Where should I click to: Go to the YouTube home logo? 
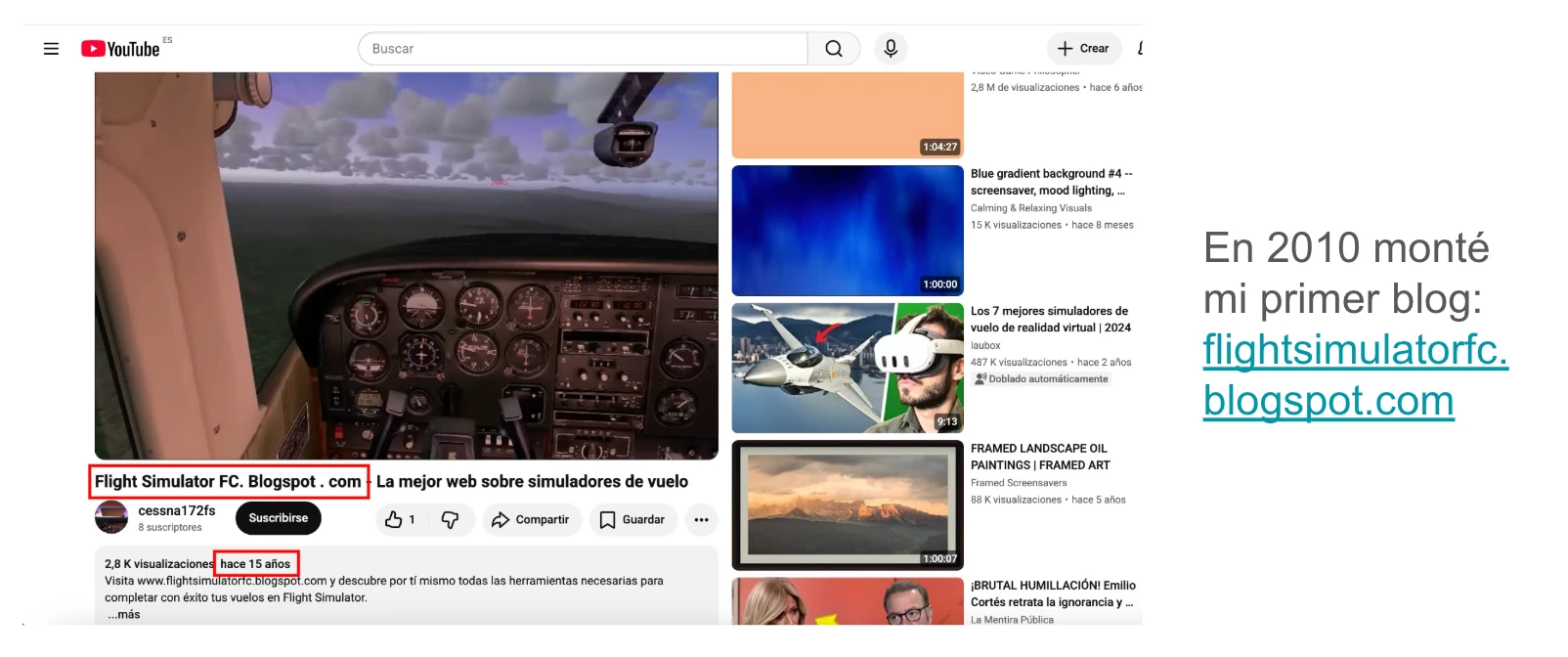[120, 49]
